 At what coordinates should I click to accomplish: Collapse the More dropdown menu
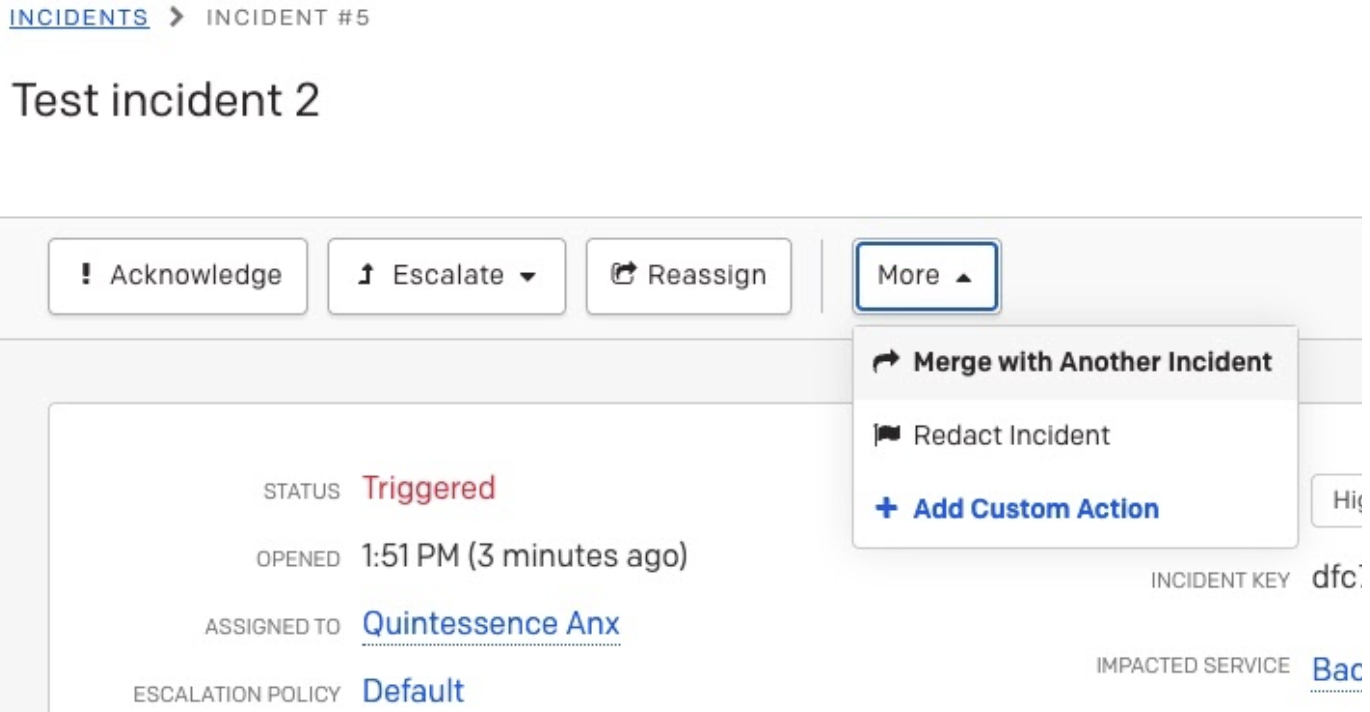(x=926, y=275)
